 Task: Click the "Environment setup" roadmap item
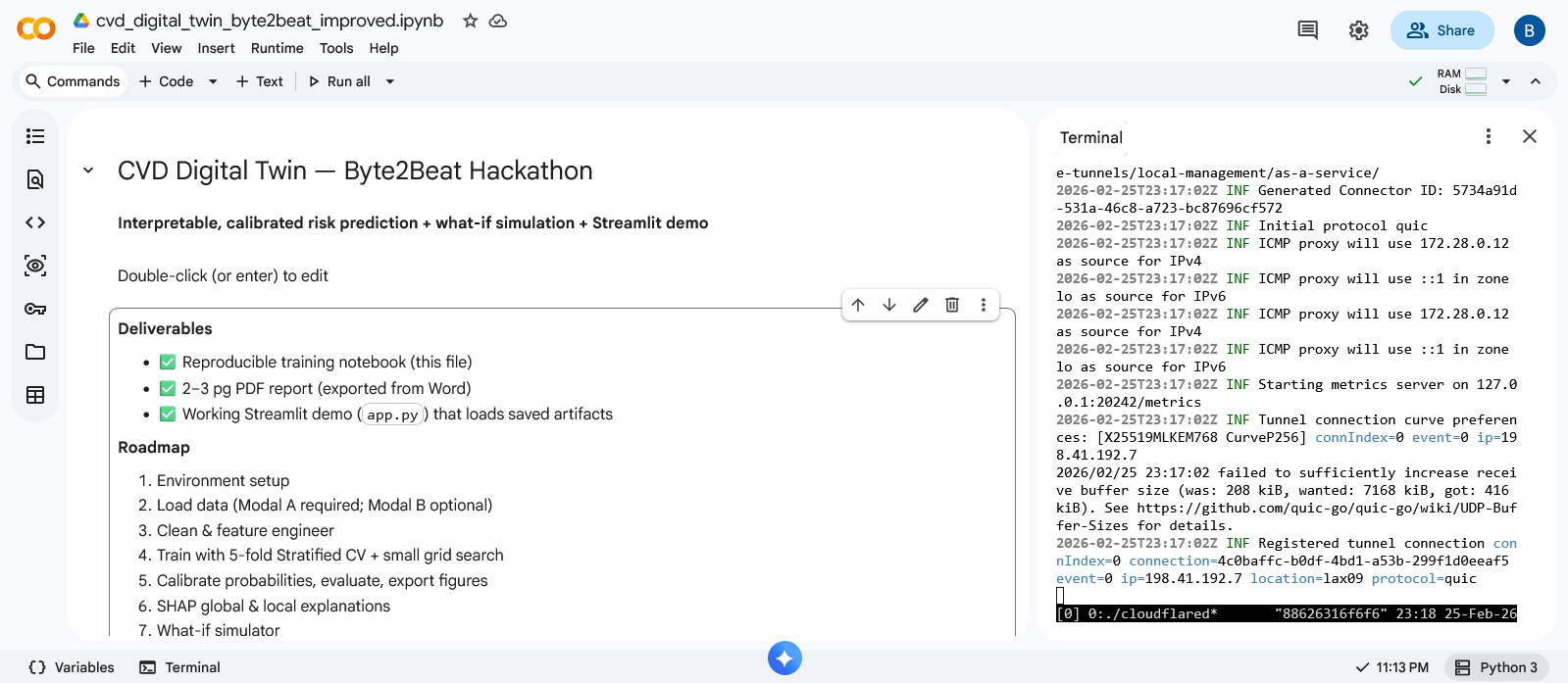(x=223, y=480)
